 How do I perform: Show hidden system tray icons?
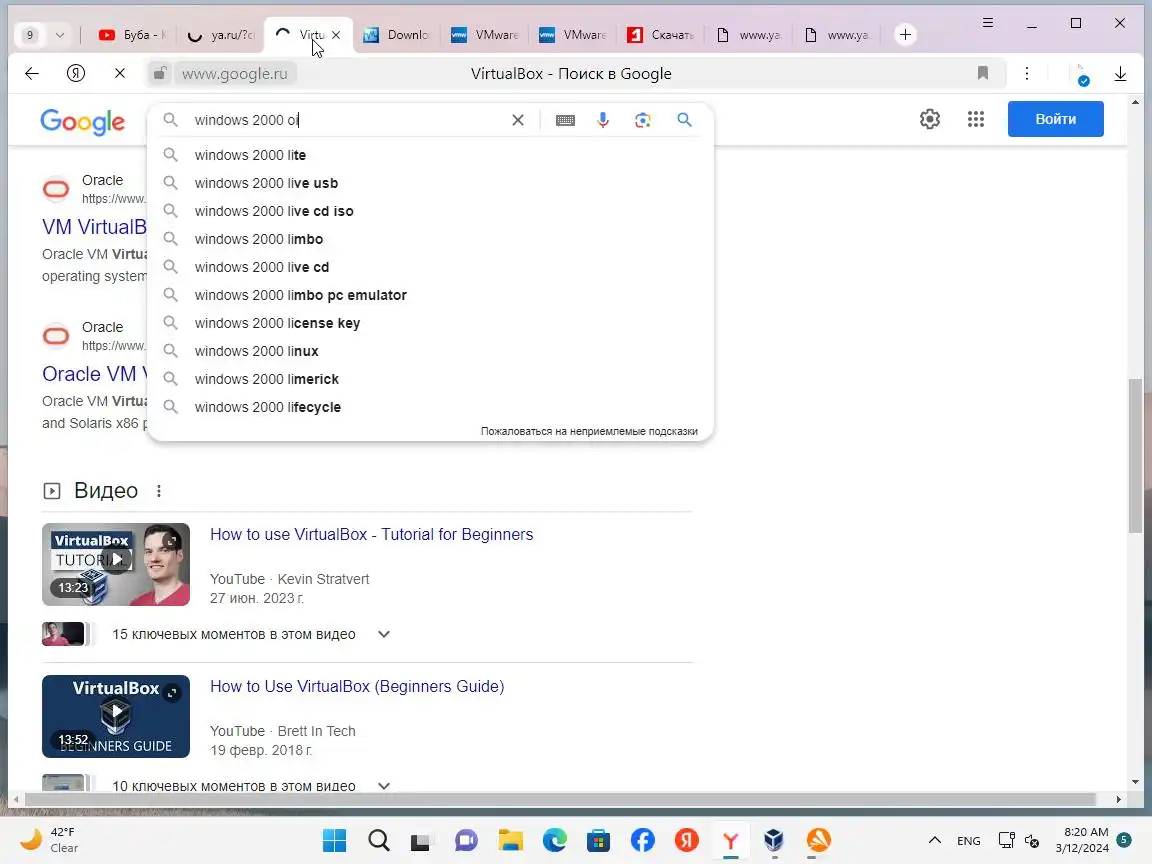point(935,840)
